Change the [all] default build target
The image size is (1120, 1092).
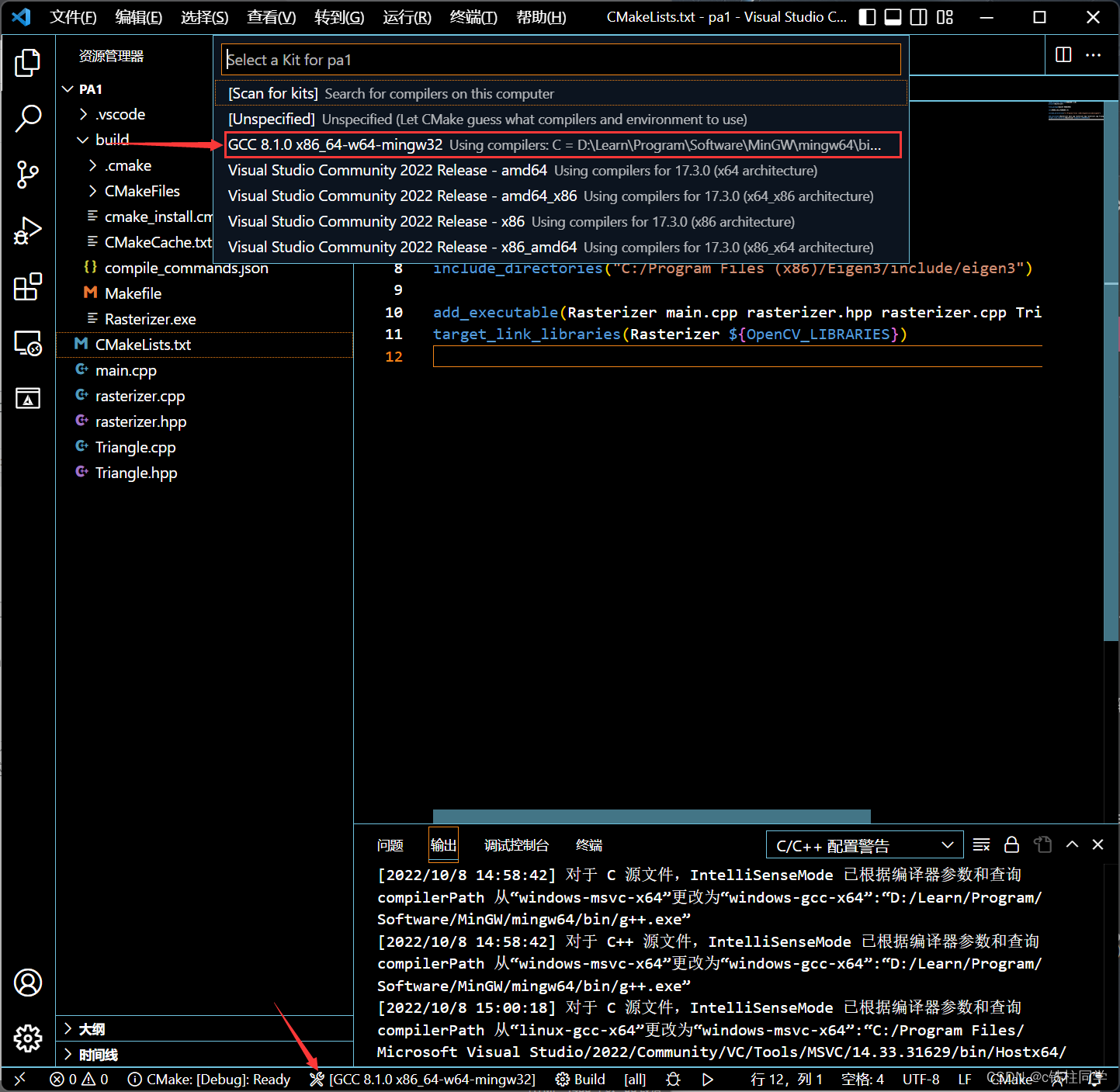[x=635, y=1079]
